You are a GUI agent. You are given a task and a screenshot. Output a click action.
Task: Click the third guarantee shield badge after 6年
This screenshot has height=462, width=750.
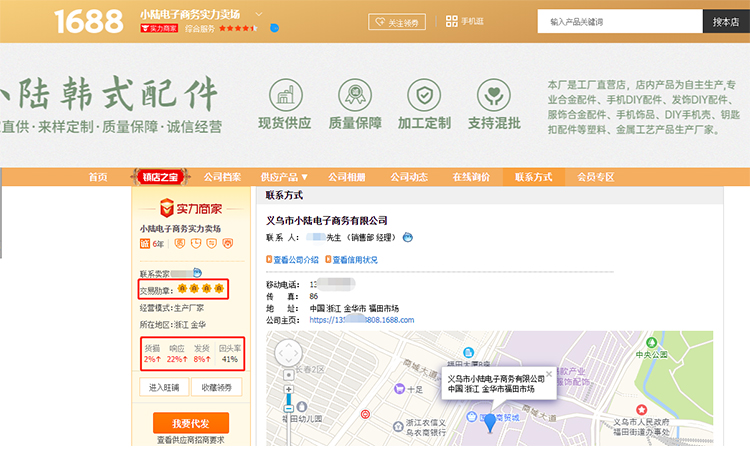[x=211, y=243]
